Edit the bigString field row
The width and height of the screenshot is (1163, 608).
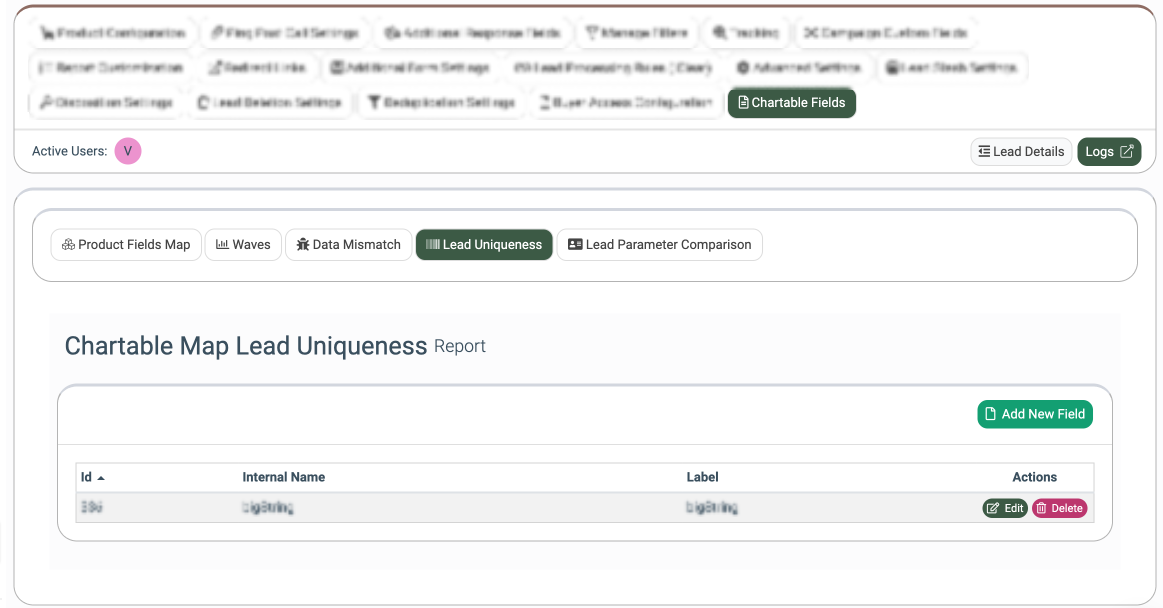(1004, 508)
